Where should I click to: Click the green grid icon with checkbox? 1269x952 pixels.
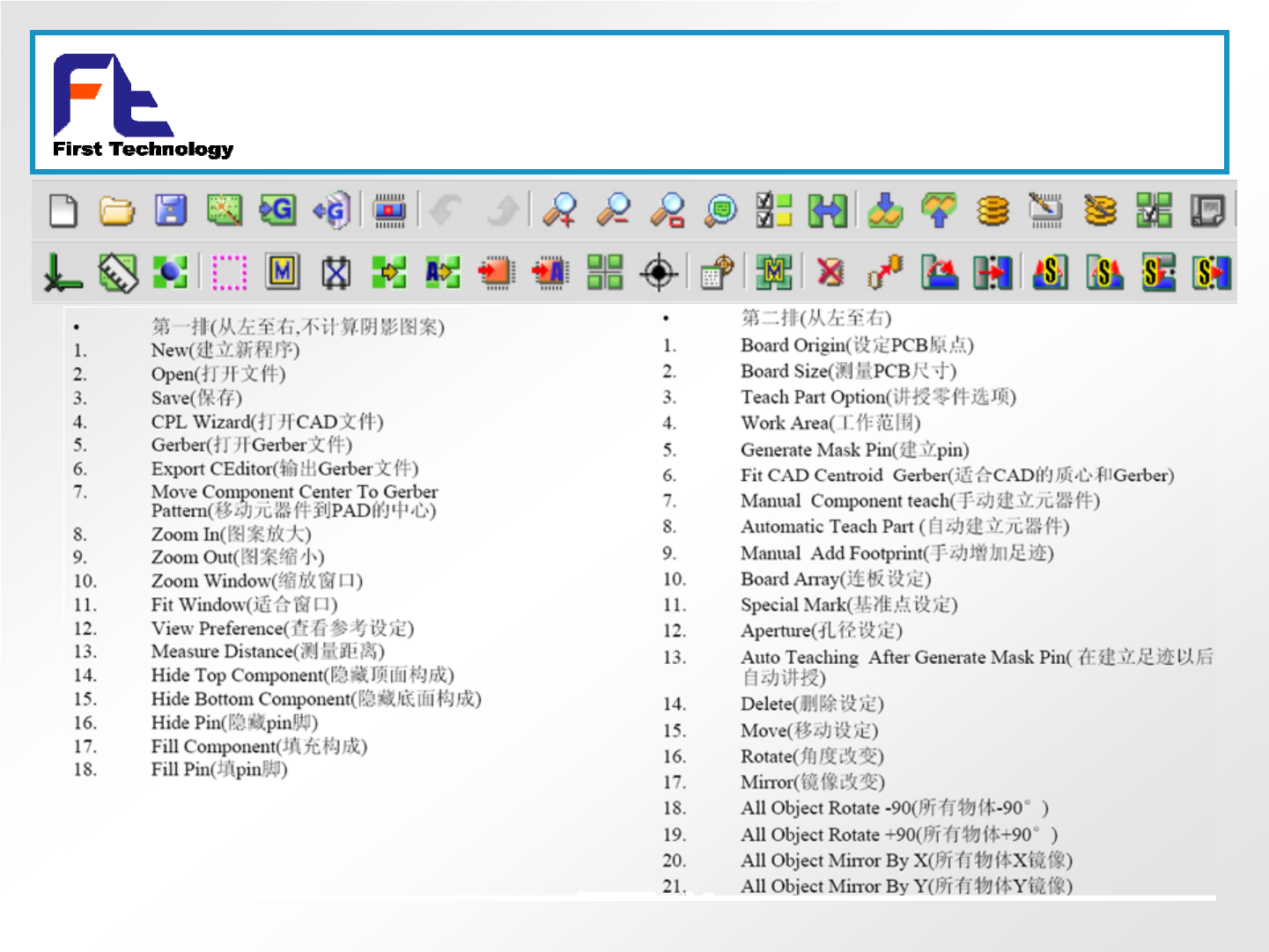(1154, 210)
